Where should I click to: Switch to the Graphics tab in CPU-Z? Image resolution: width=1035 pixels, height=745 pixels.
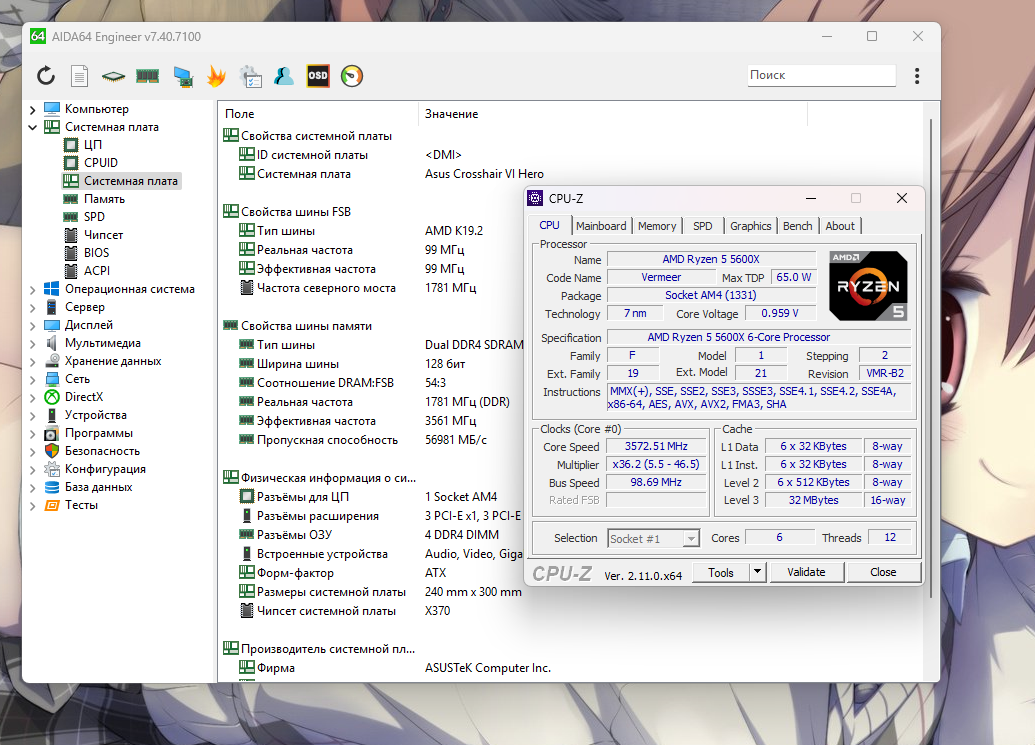751,226
